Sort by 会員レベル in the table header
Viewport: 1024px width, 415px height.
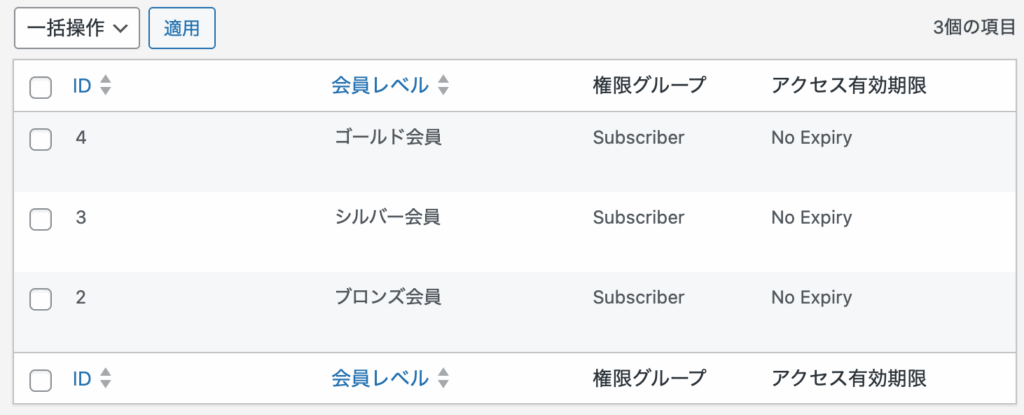coord(380,86)
